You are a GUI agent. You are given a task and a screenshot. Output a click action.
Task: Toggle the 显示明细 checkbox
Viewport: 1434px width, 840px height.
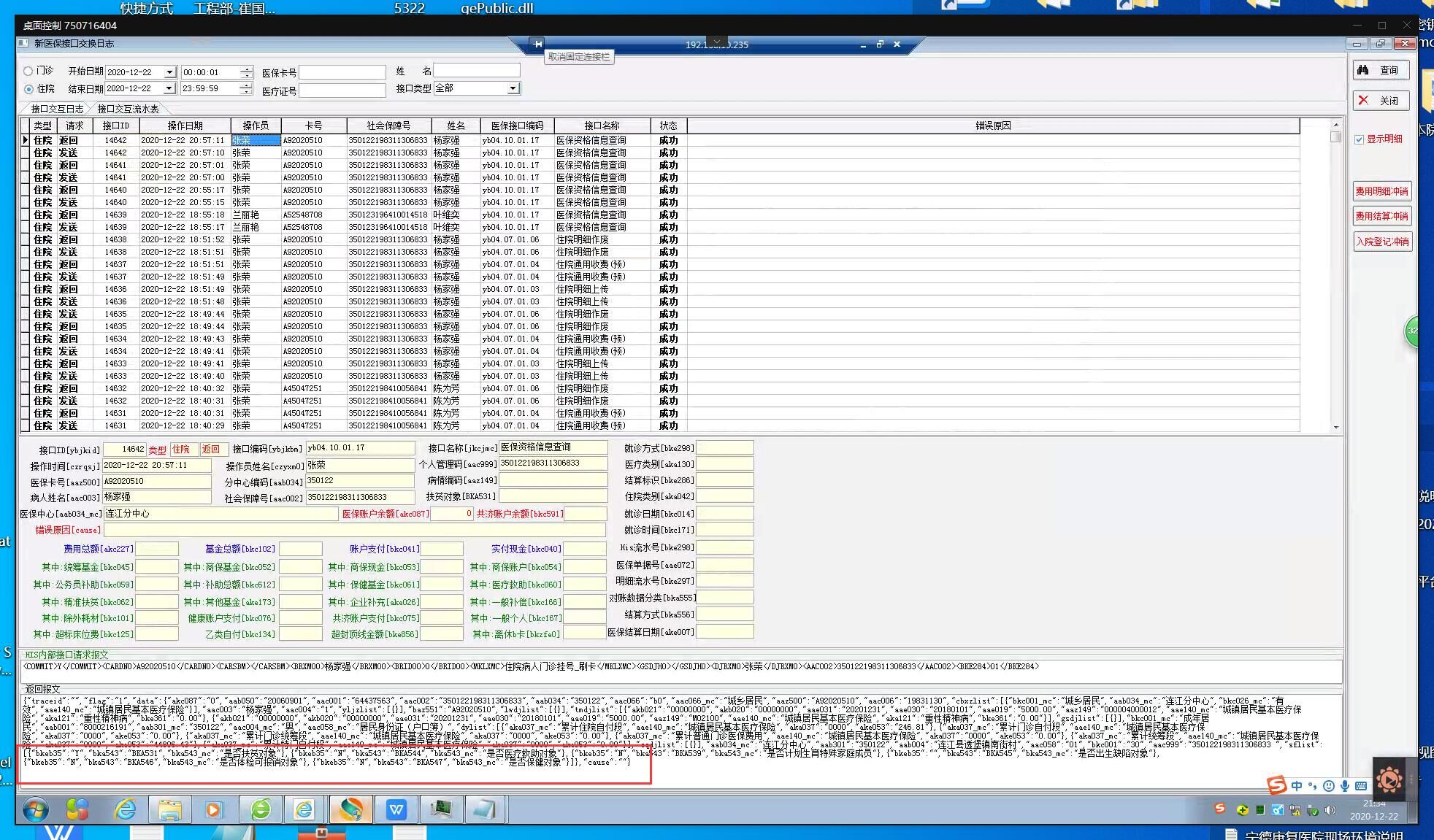click(x=1359, y=139)
